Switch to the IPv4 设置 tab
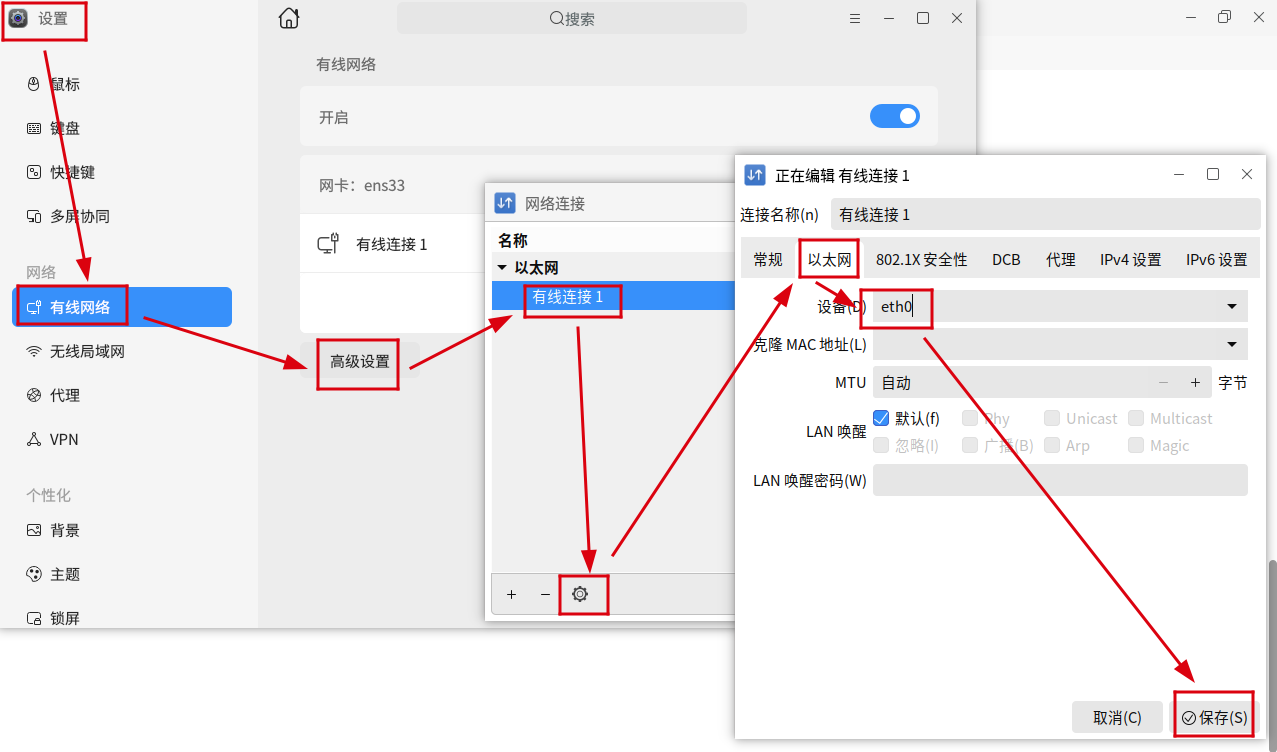1277x752 pixels. tap(1130, 259)
